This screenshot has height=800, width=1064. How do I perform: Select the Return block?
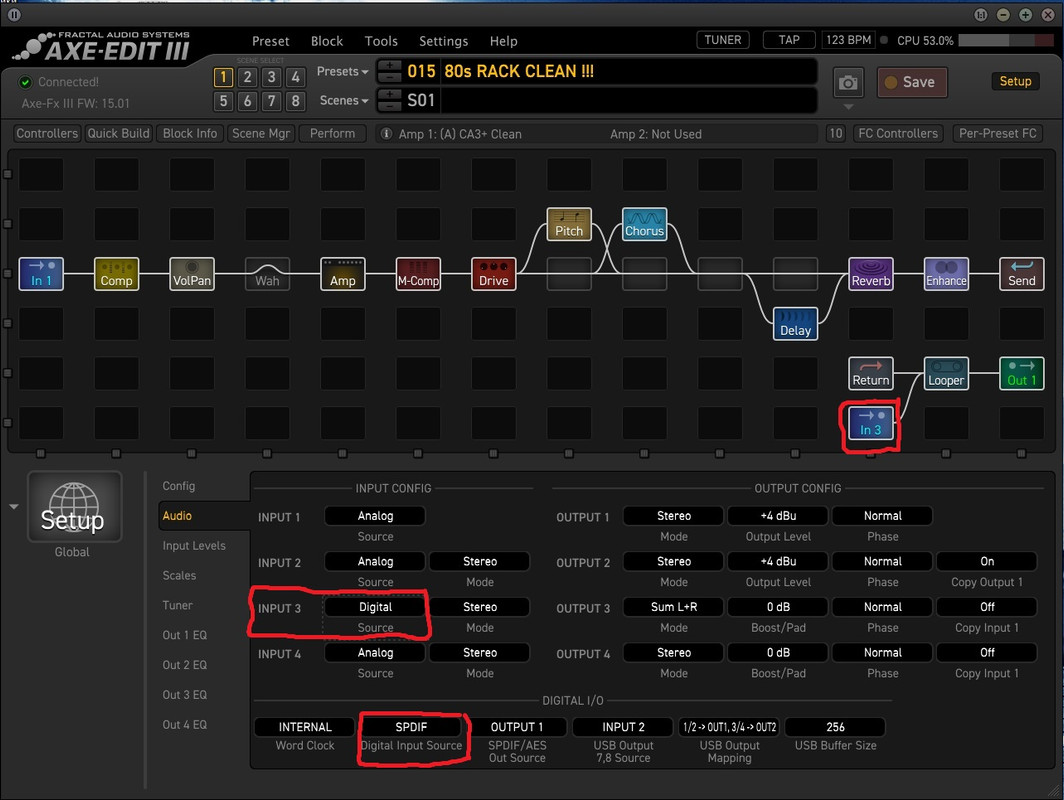(871, 373)
